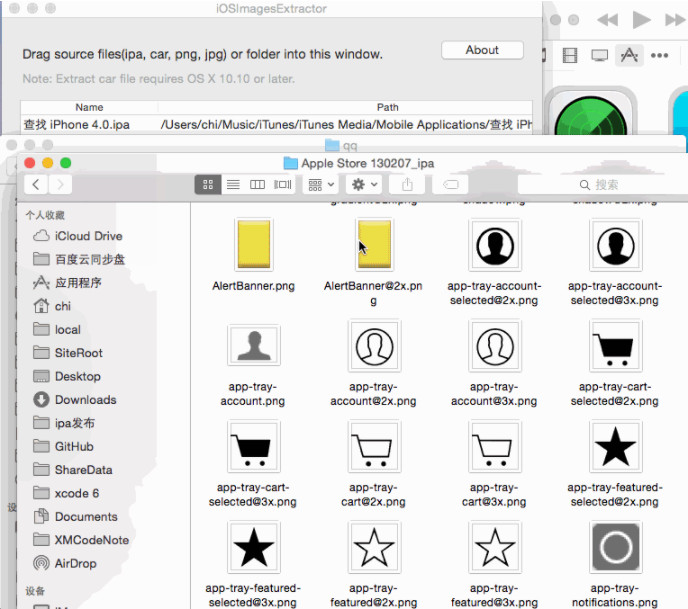Open Apps library in iTunes

629,56
